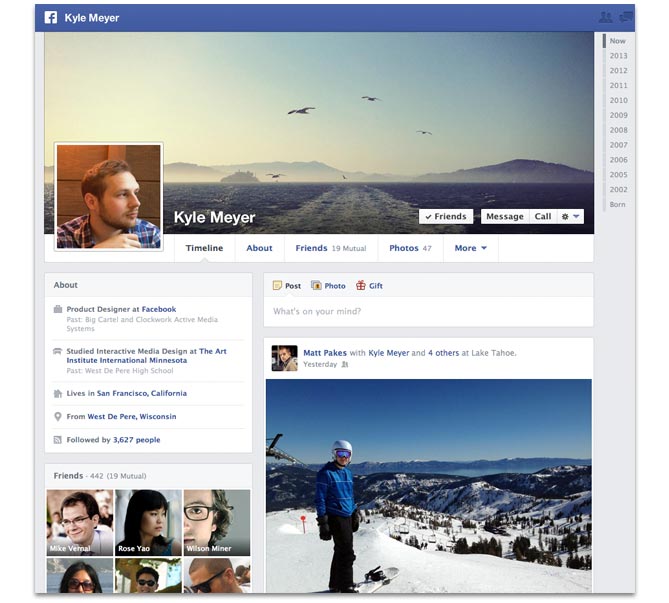Toggle the checked Friends button on cover
This screenshot has width=669, height=603.
445,216
